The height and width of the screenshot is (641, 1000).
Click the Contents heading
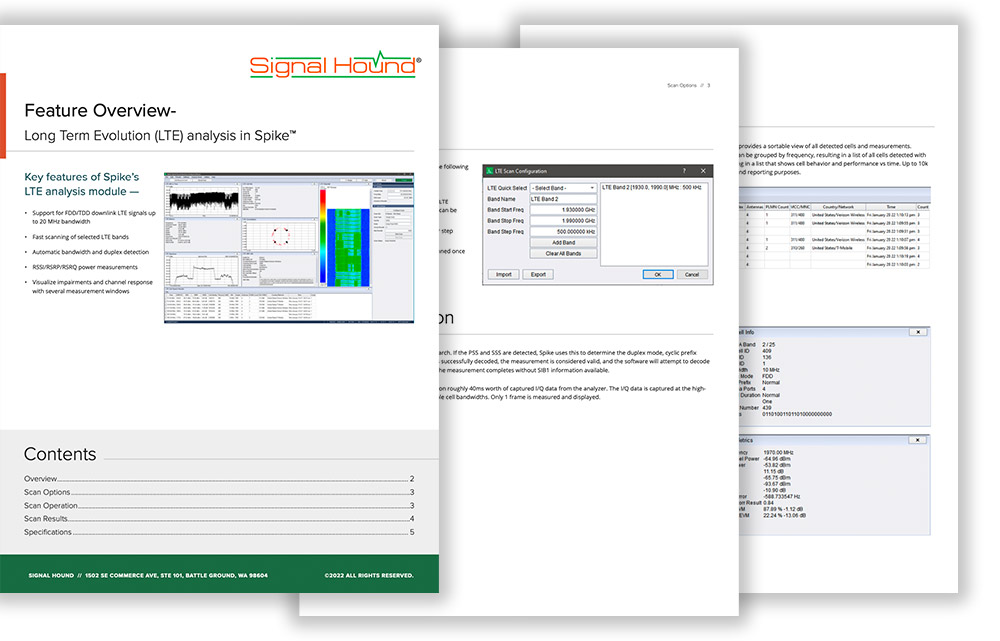60,454
